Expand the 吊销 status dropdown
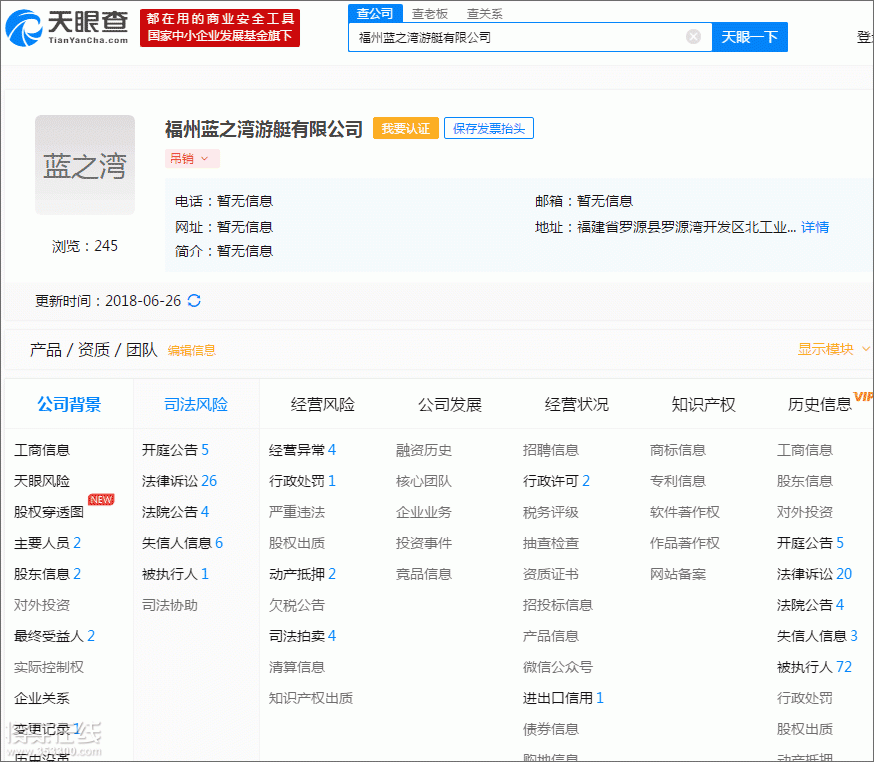This screenshot has width=874, height=762. pyautogui.click(x=192, y=158)
